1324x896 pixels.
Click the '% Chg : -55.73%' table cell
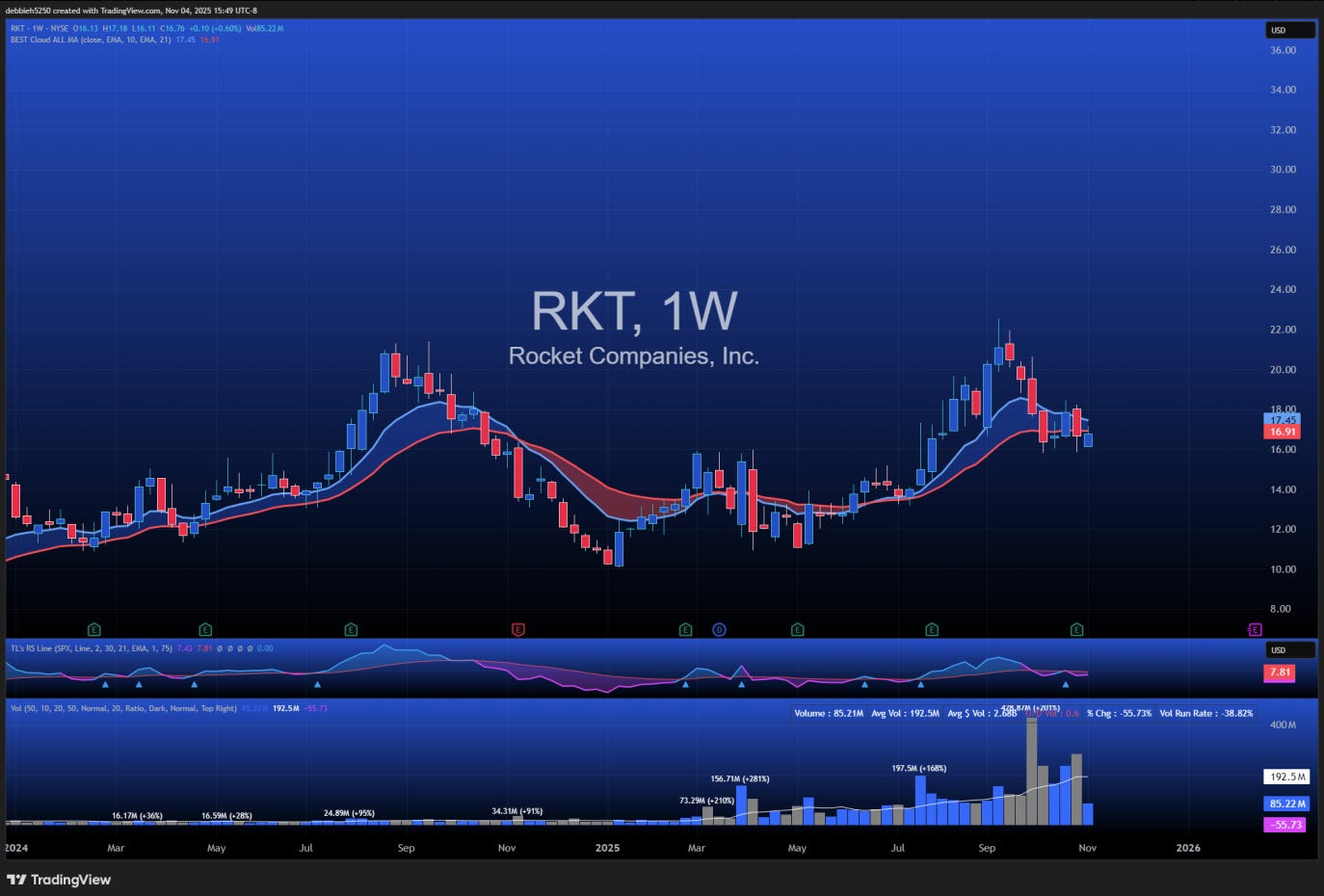pos(1119,714)
